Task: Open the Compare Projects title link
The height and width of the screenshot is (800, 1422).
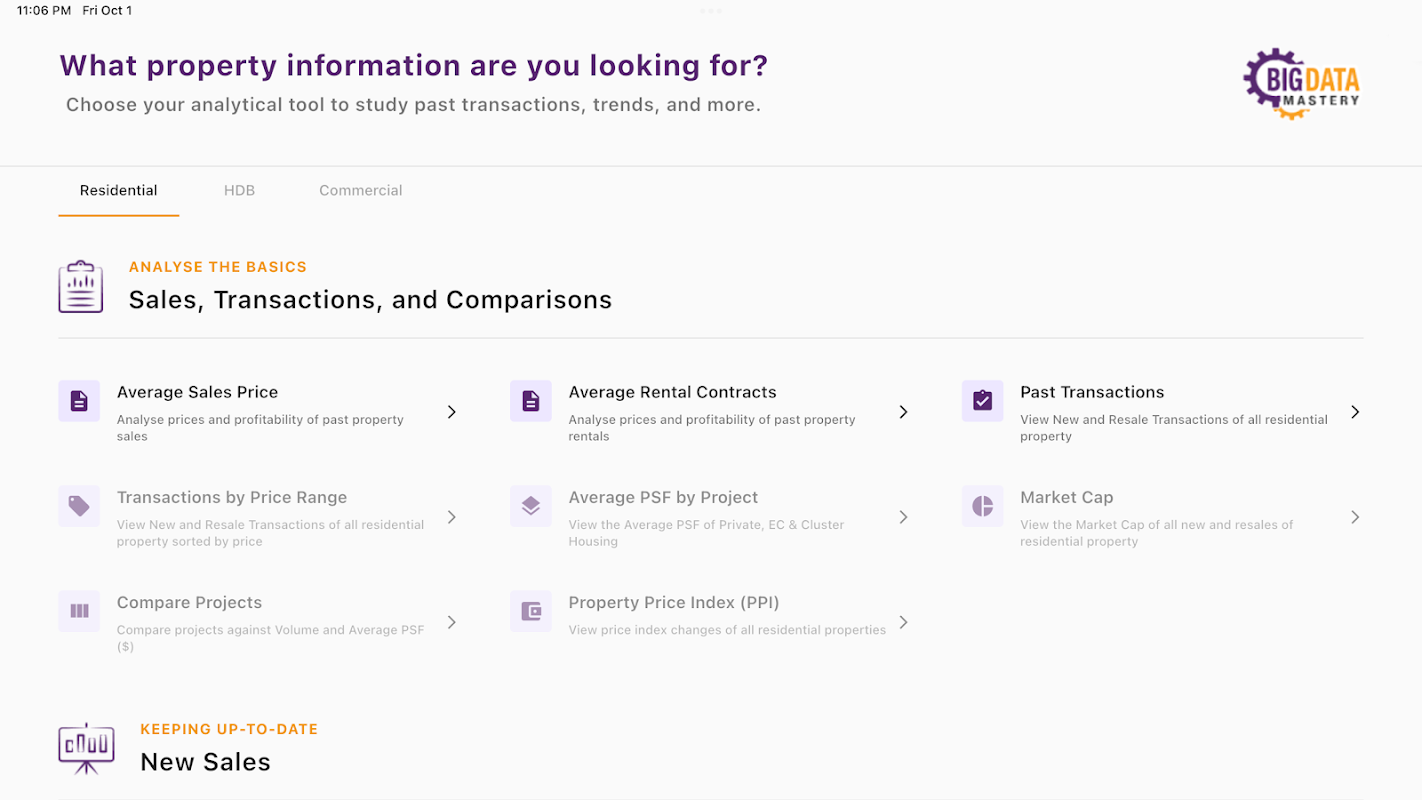Action: [x=189, y=602]
